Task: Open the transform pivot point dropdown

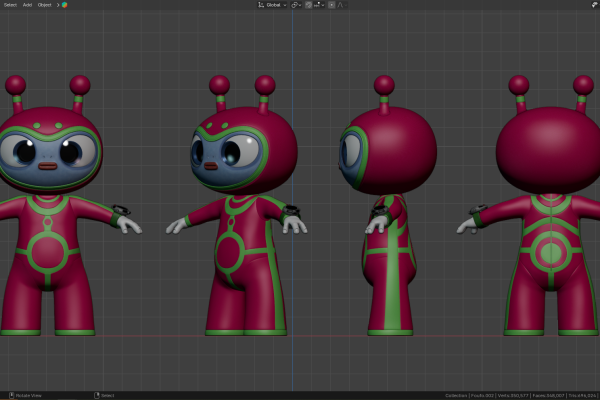Action: tap(296, 5)
